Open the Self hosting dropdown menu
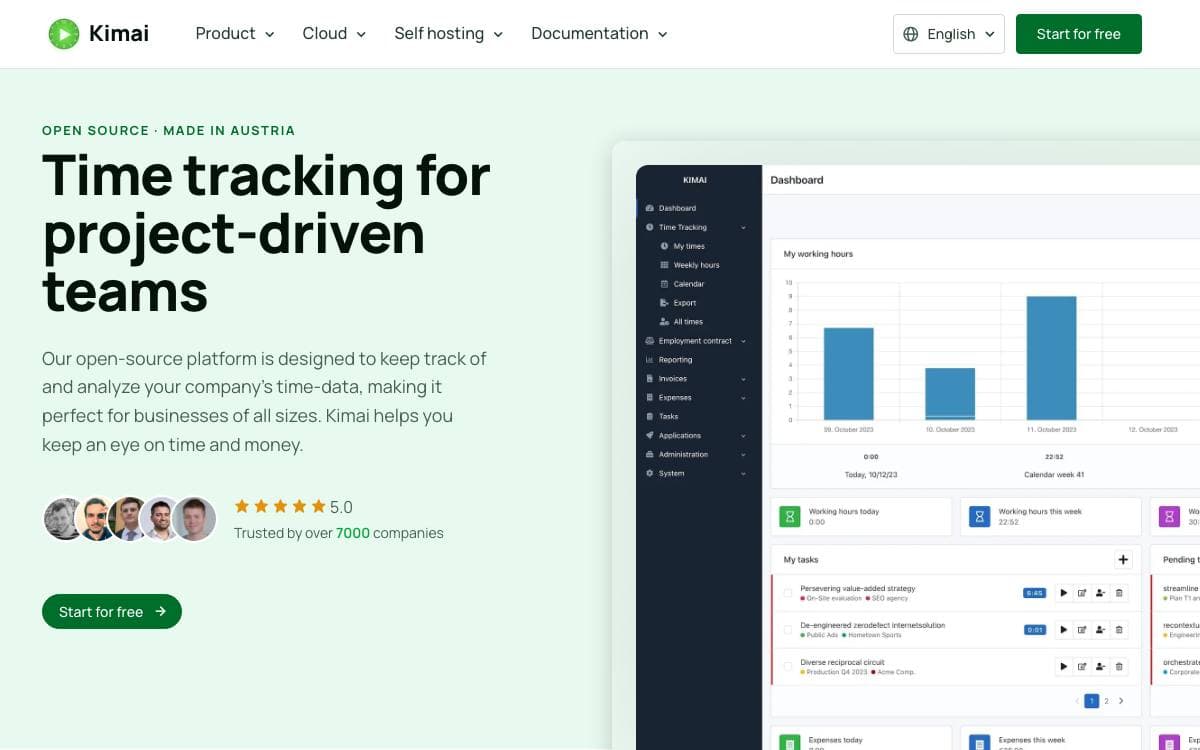This screenshot has height=750, width=1200. [x=449, y=34]
